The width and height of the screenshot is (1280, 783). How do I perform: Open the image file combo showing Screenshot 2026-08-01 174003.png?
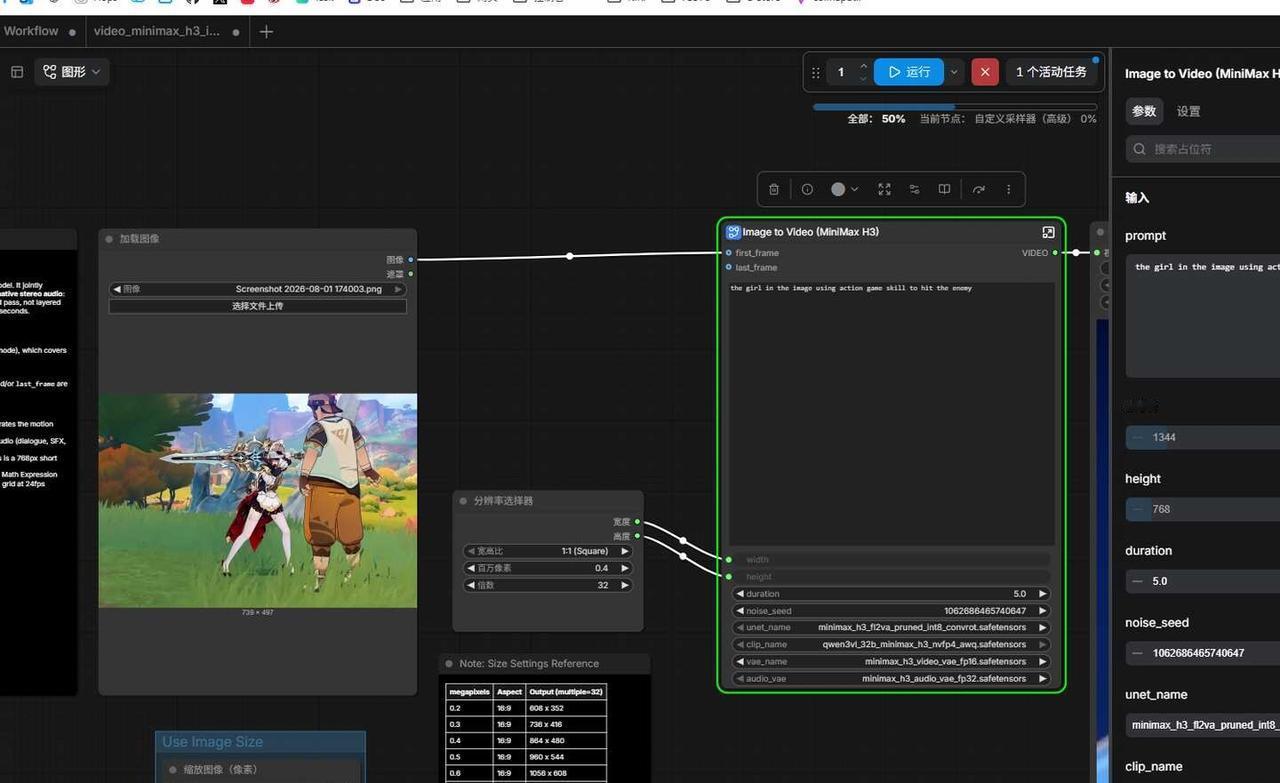pyautogui.click(x=258, y=289)
